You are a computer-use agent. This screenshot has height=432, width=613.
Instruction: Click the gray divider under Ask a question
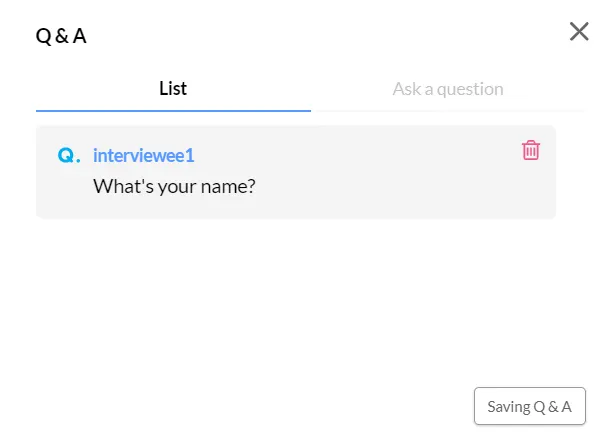tap(447, 110)
